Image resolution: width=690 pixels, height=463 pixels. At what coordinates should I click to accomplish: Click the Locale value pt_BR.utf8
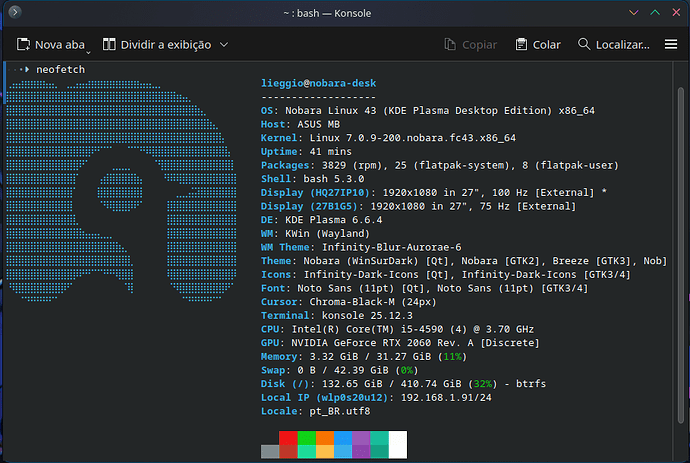tap(340, 411)
